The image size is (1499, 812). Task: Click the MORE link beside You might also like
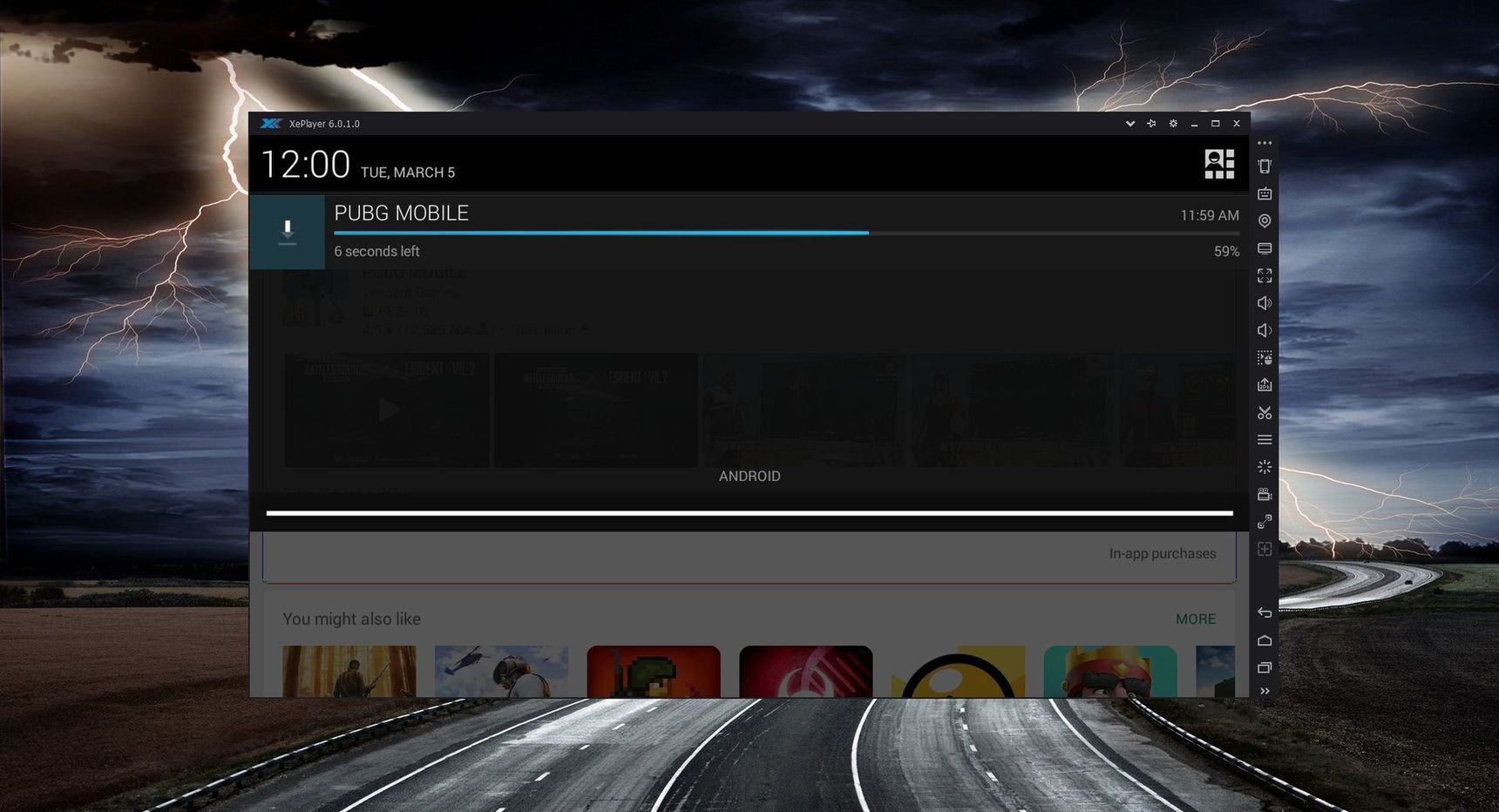1196,619
